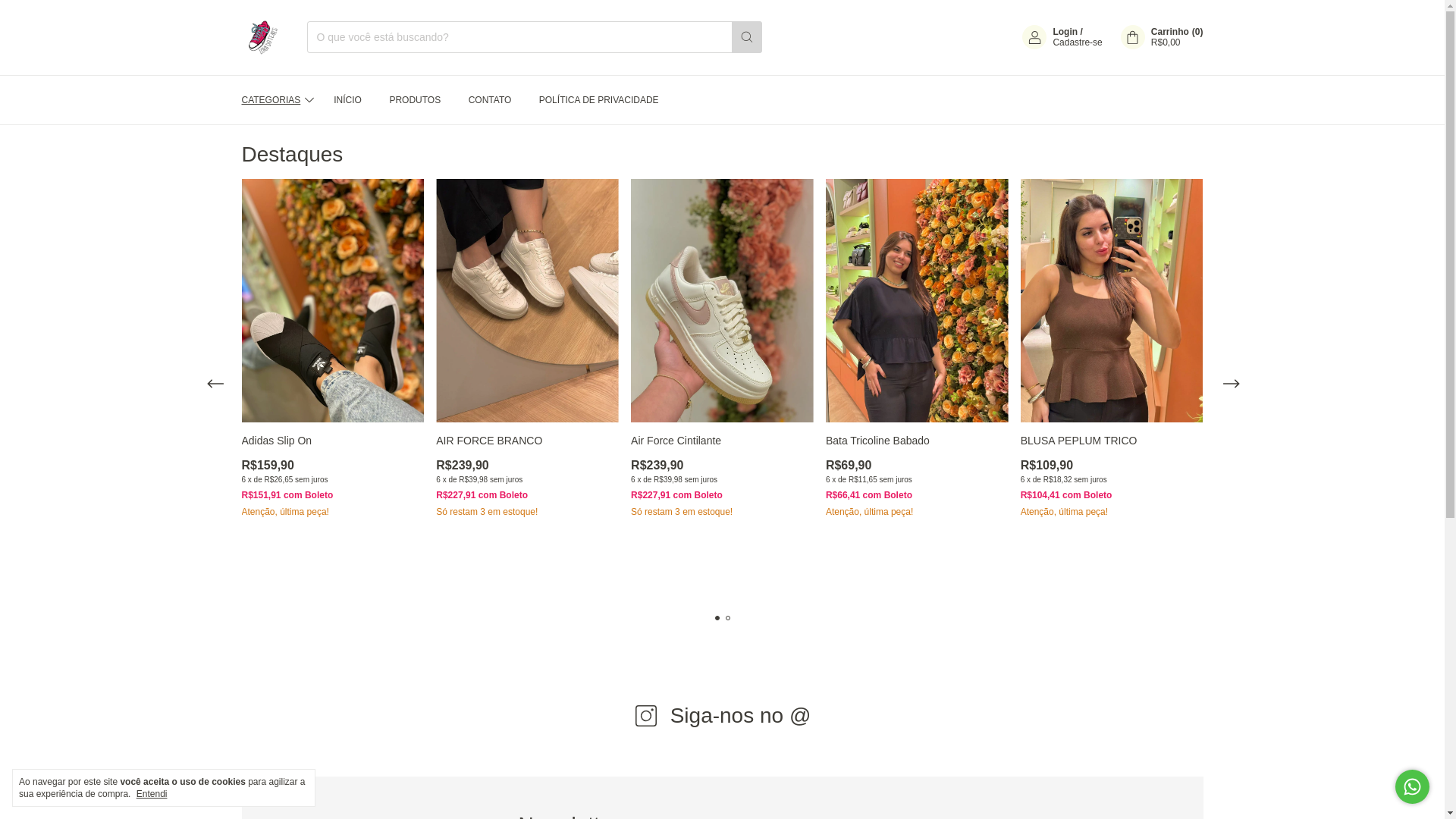Select first carousel page dot
This screenshot has height=819, width=1456.
pyautogui.click(x=717, y=618)
